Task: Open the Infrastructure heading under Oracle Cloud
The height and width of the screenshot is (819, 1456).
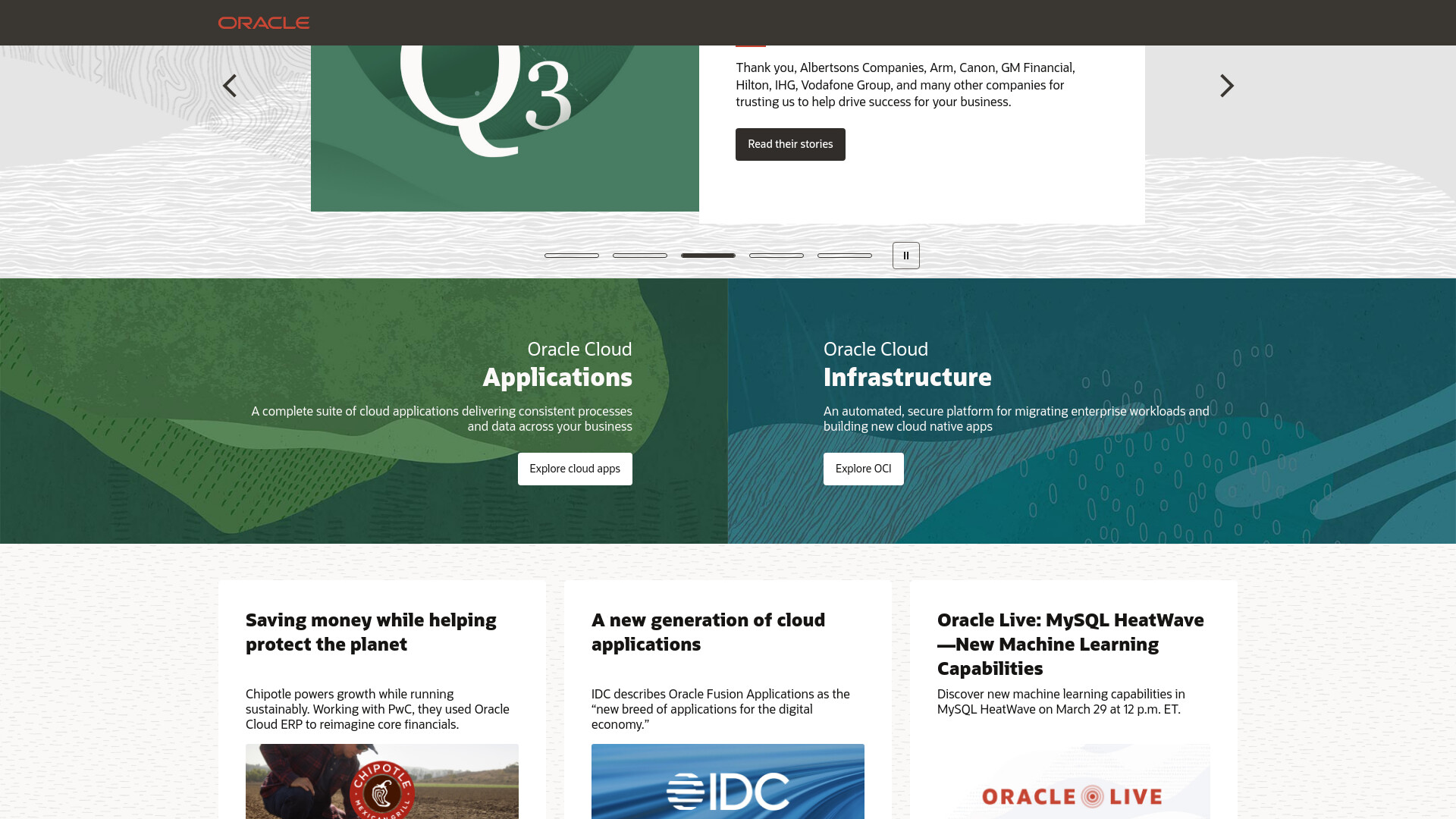Action: (908, 377)
